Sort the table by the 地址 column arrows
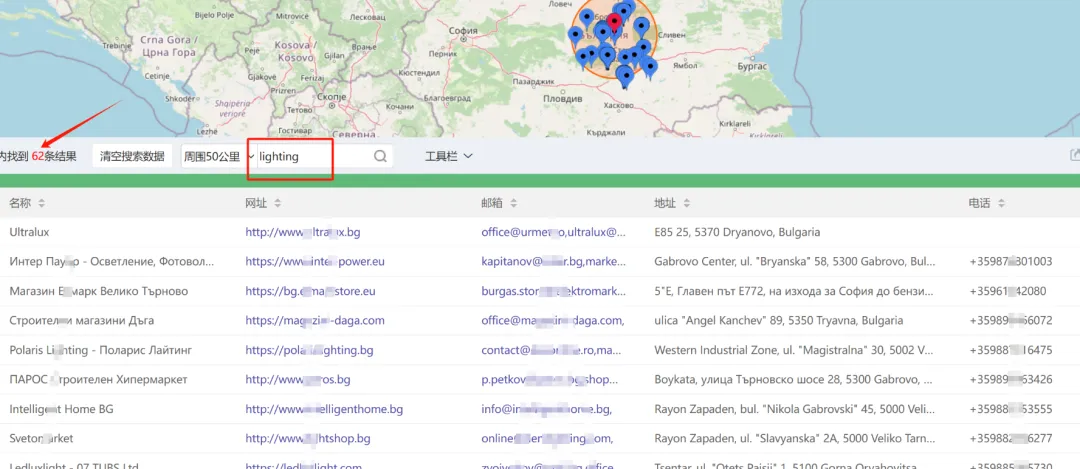The height and width of the screenshot is (469, 1080). [687, 203]
